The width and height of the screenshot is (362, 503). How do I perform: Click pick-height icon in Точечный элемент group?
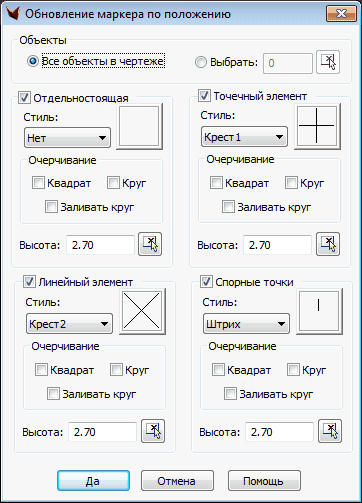pos(328,244)
